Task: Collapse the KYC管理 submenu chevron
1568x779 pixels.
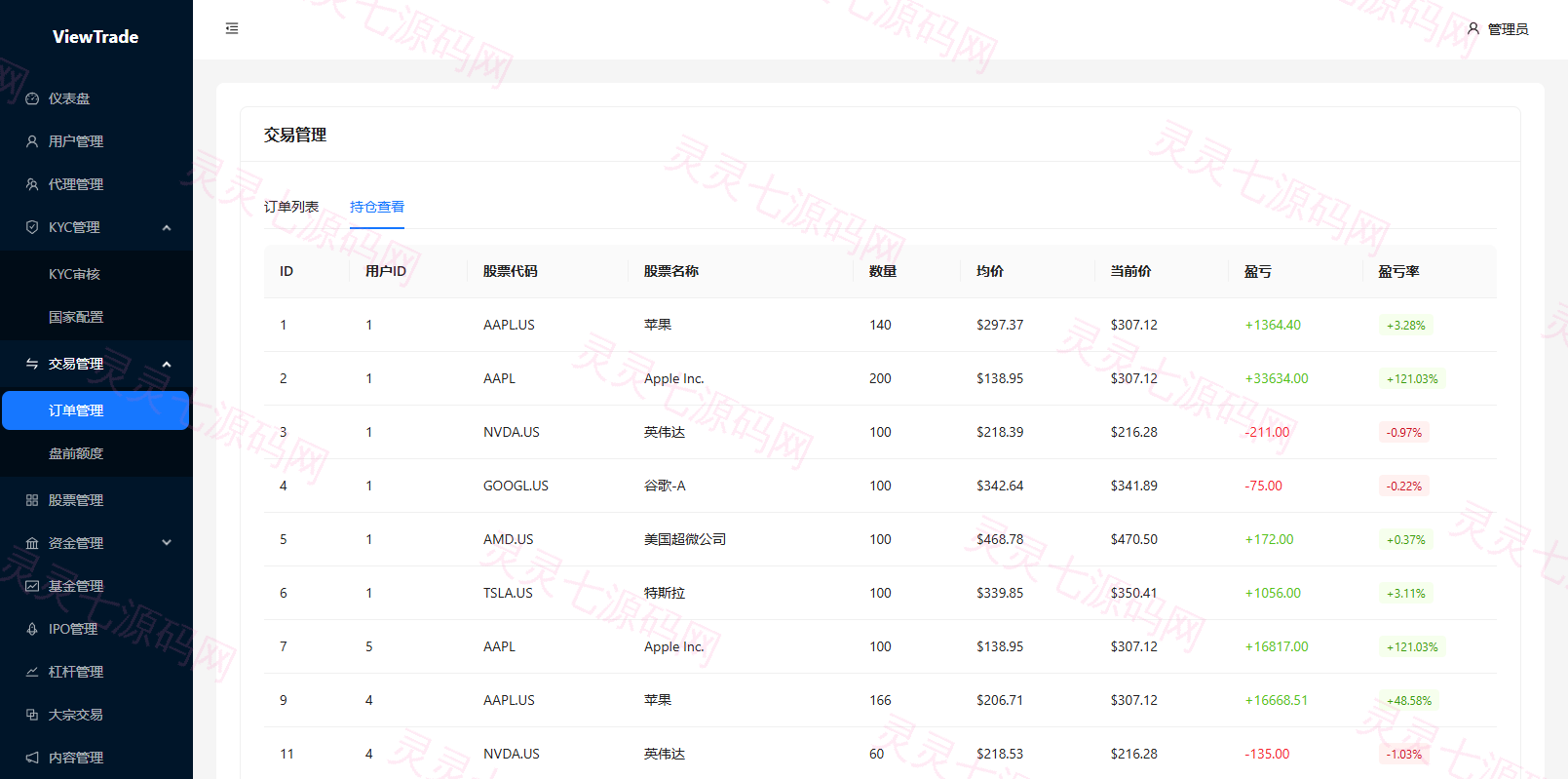Action: (x=167, y=227)
